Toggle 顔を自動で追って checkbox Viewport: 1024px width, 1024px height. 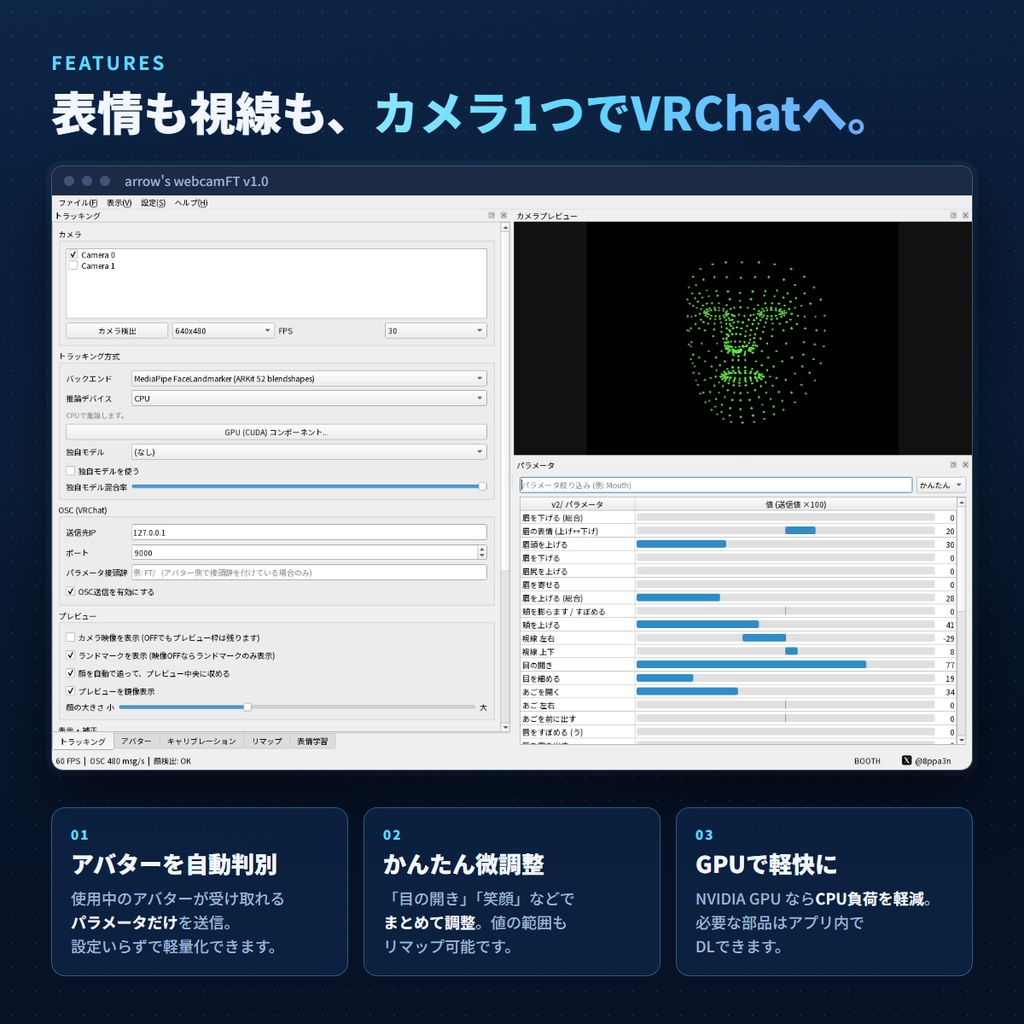[71, 673]
